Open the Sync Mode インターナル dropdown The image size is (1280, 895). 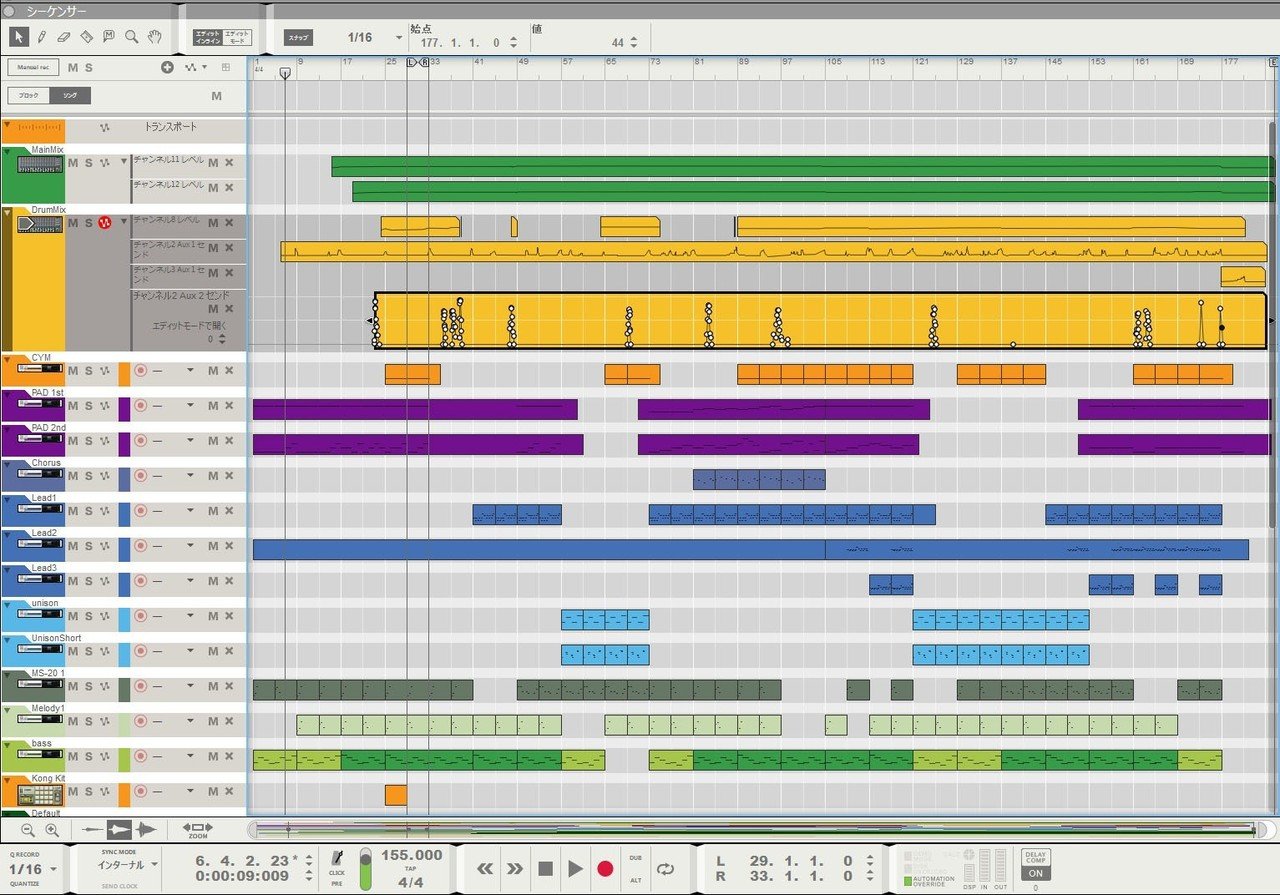coord(154,865)
